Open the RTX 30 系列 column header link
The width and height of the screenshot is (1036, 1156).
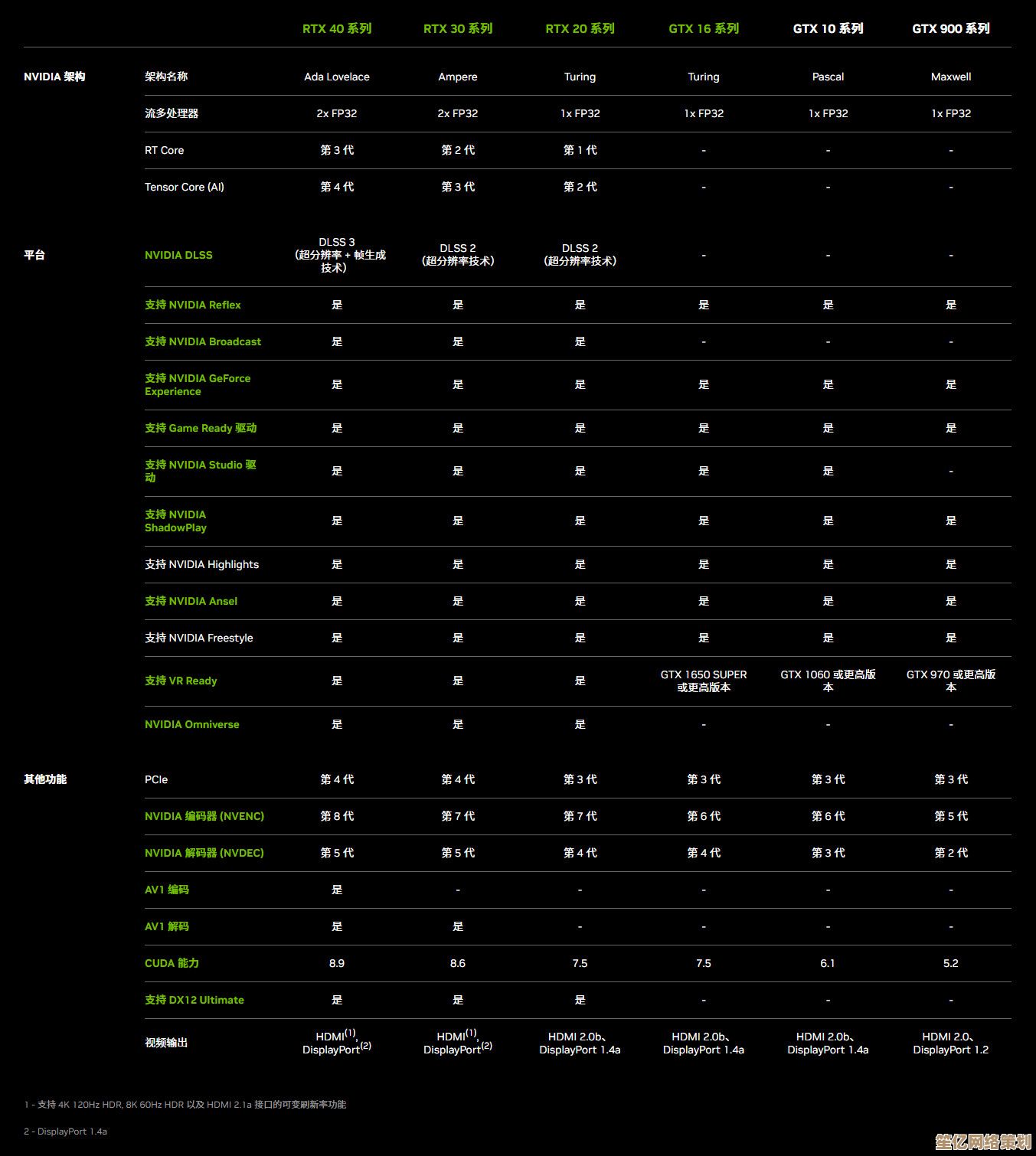[x=458, y=29]
